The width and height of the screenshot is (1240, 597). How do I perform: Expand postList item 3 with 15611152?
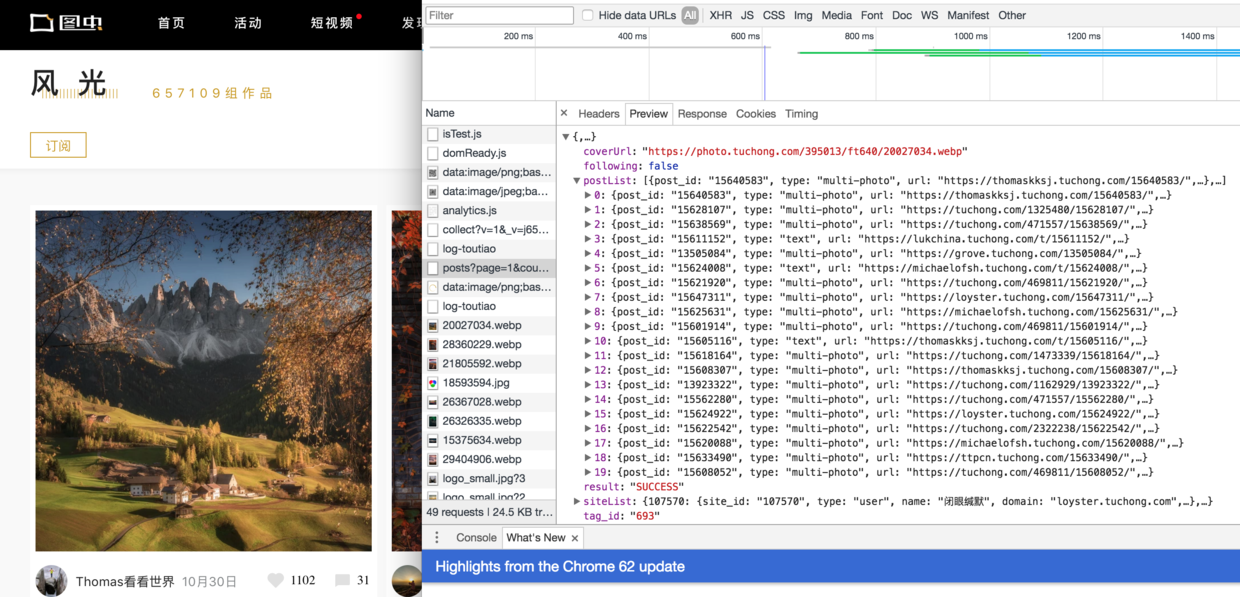(x=588, y=239)
